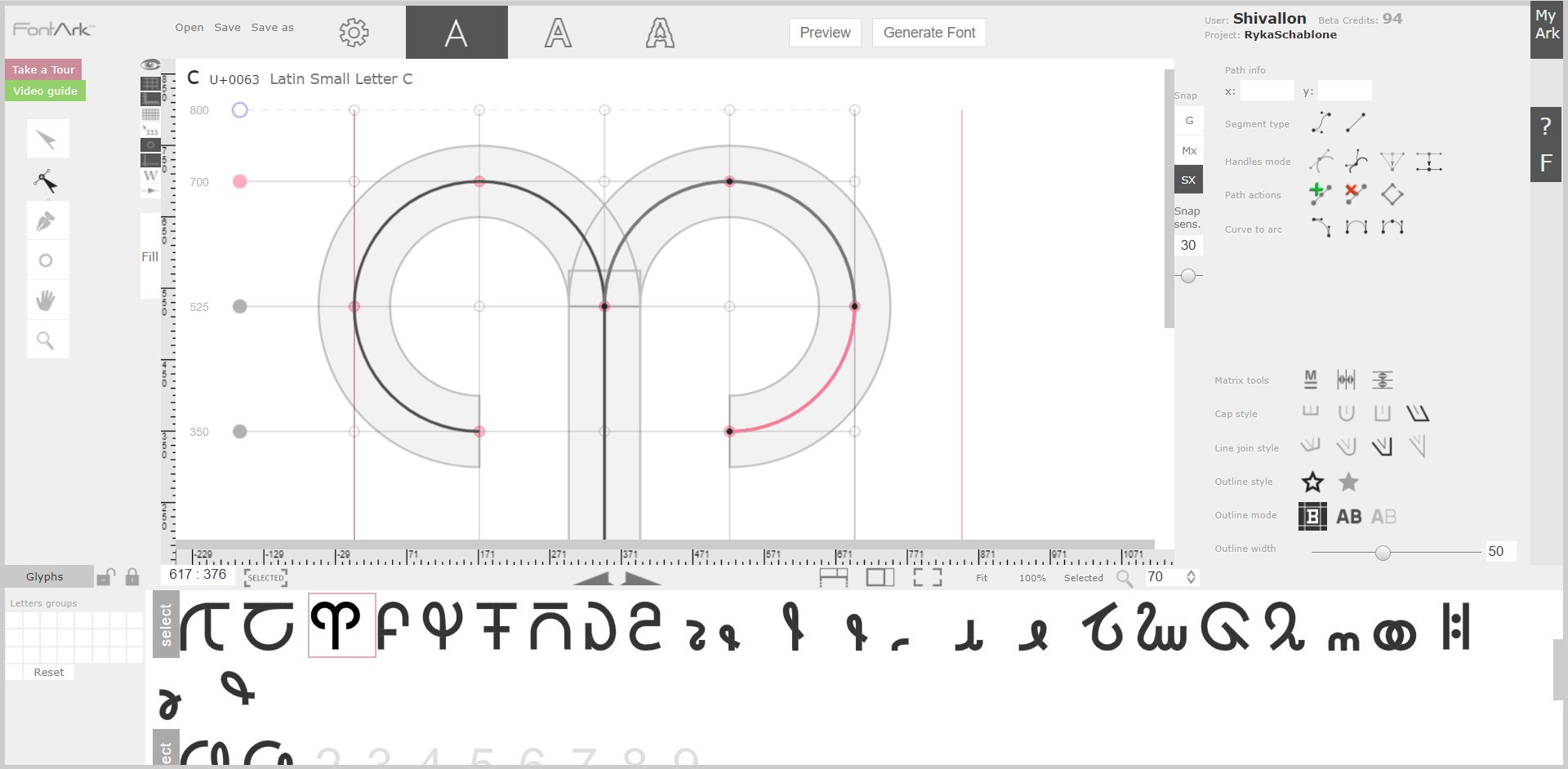Open the settings gear icon
Screen dimensions: 1568x769
click(354, 33)
